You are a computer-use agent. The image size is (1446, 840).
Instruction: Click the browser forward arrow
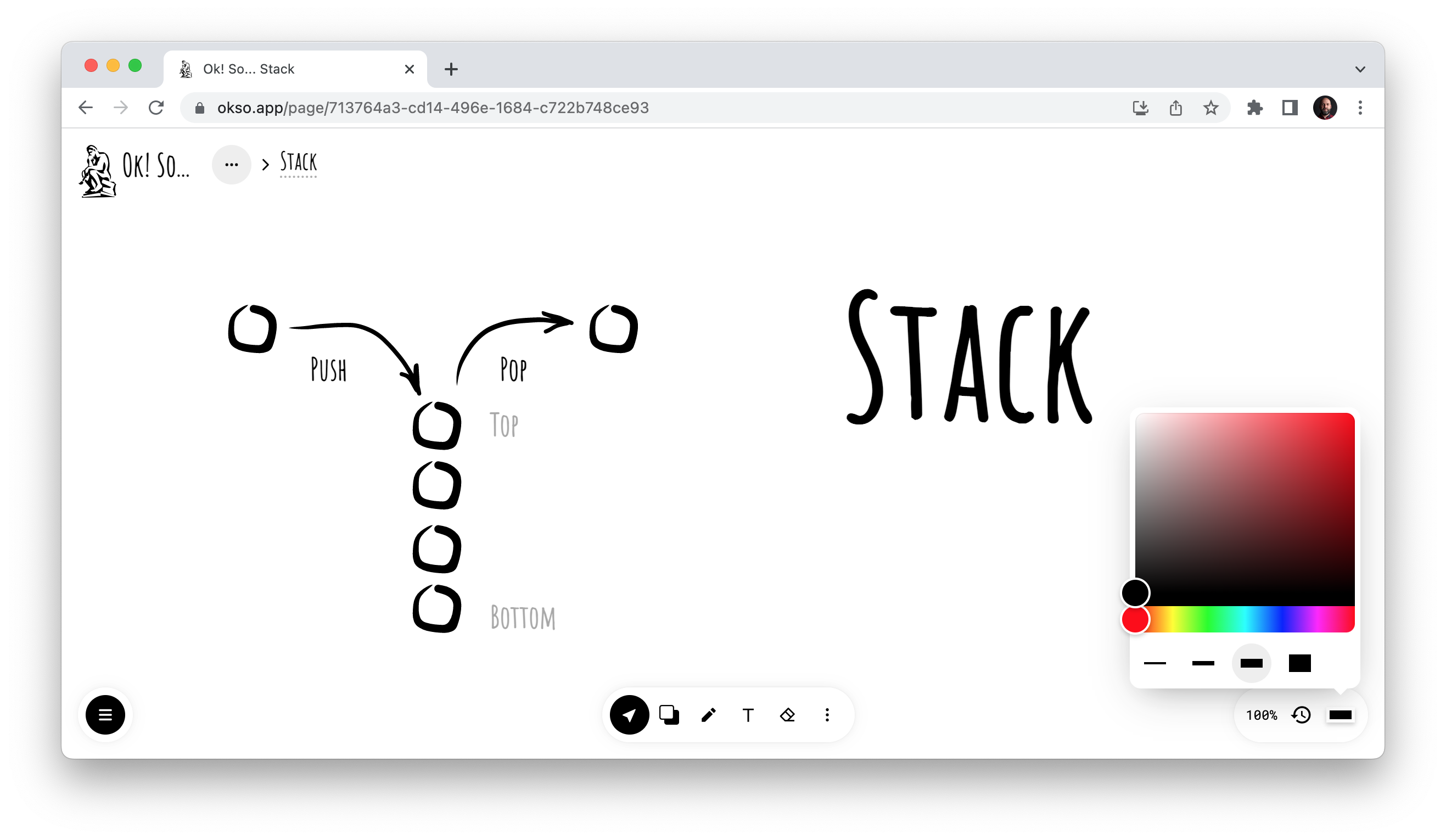pyautogui.click(x=121, y=107)
